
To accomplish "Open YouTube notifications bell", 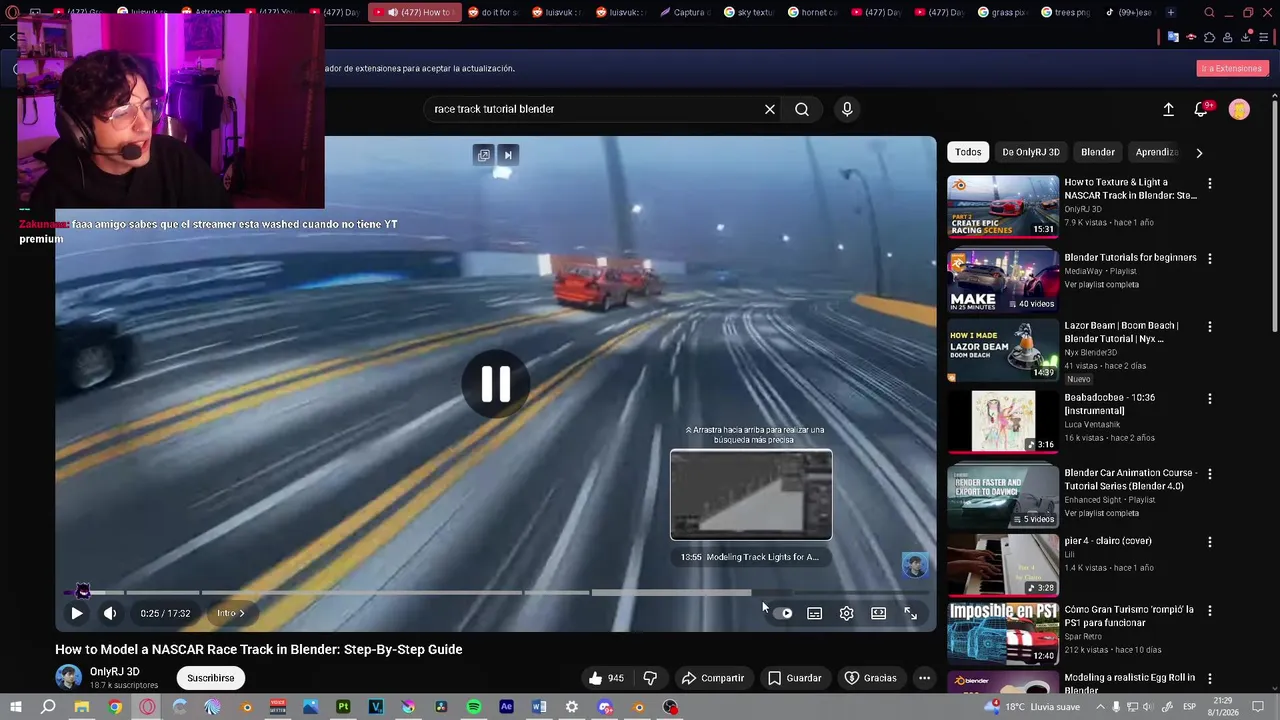I will point(1201,109).
